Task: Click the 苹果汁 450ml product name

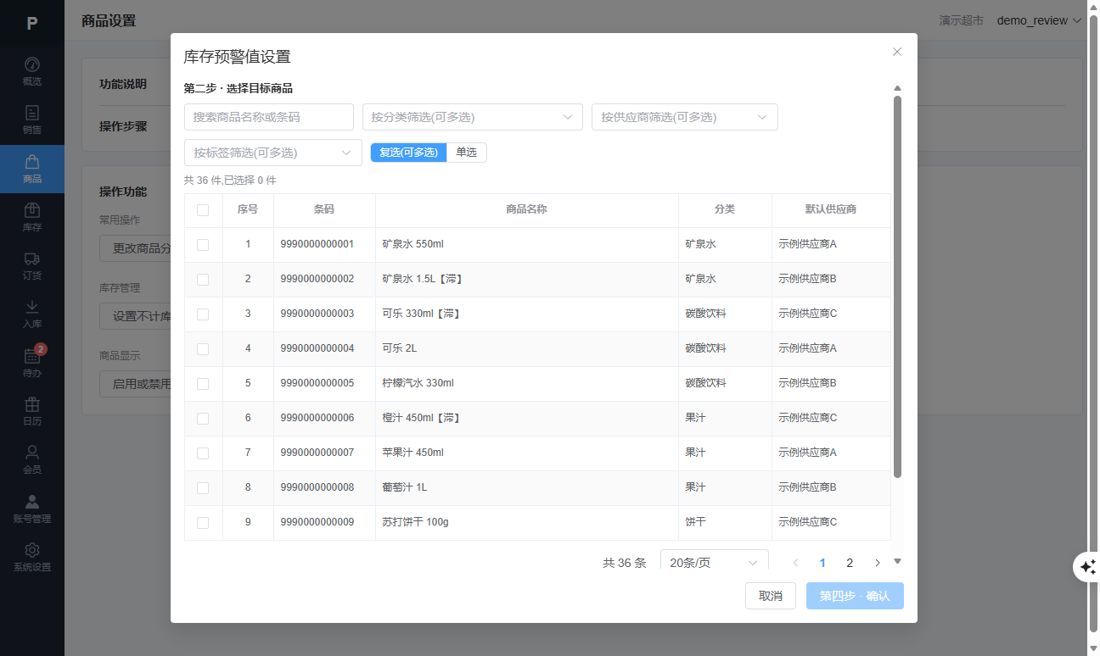Action: pyautogui.click(x=412, y=453)
